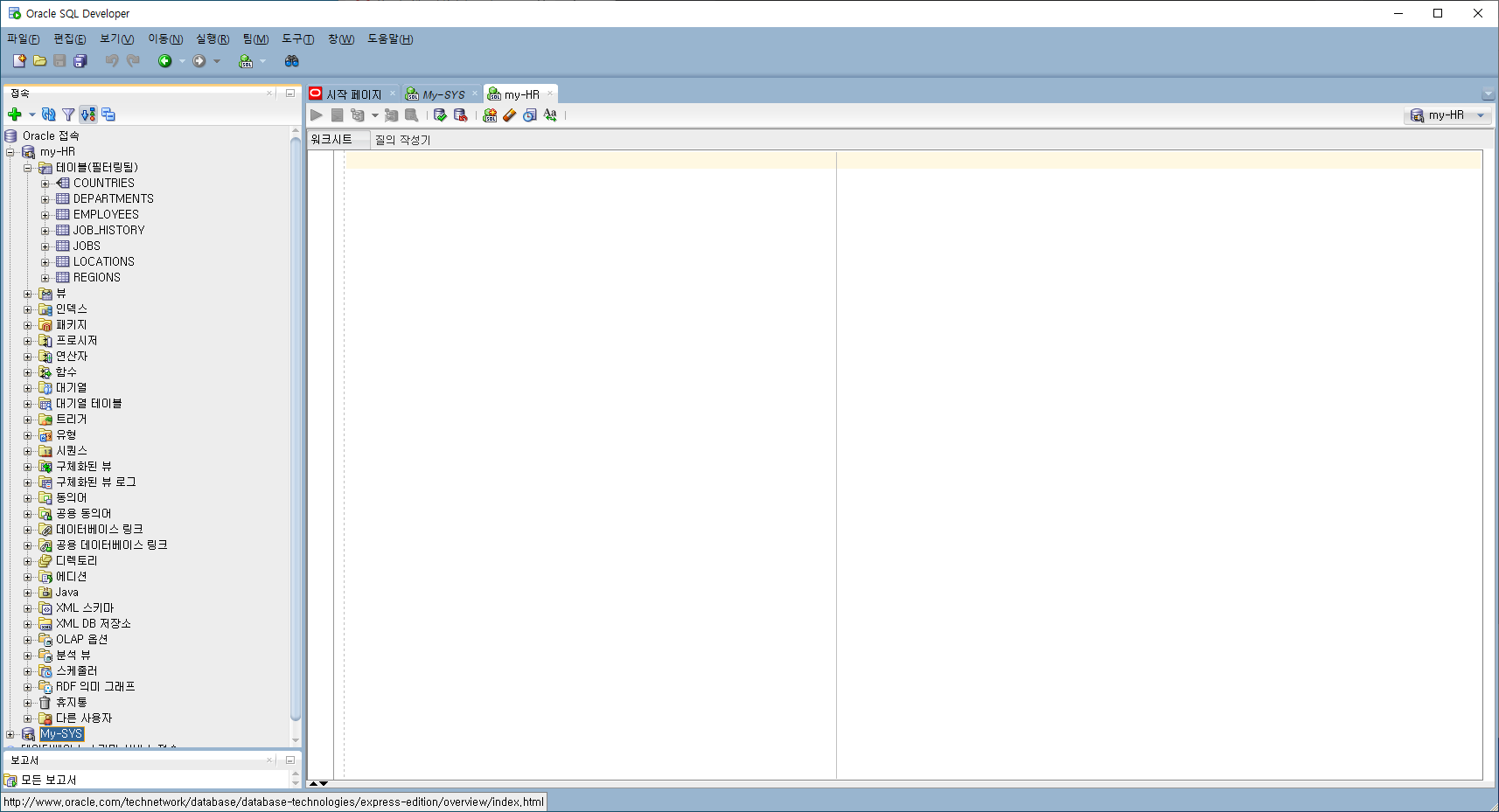
Task: Switch to the My-SYS worksheet tab
Action: click(x=443, y=94)
